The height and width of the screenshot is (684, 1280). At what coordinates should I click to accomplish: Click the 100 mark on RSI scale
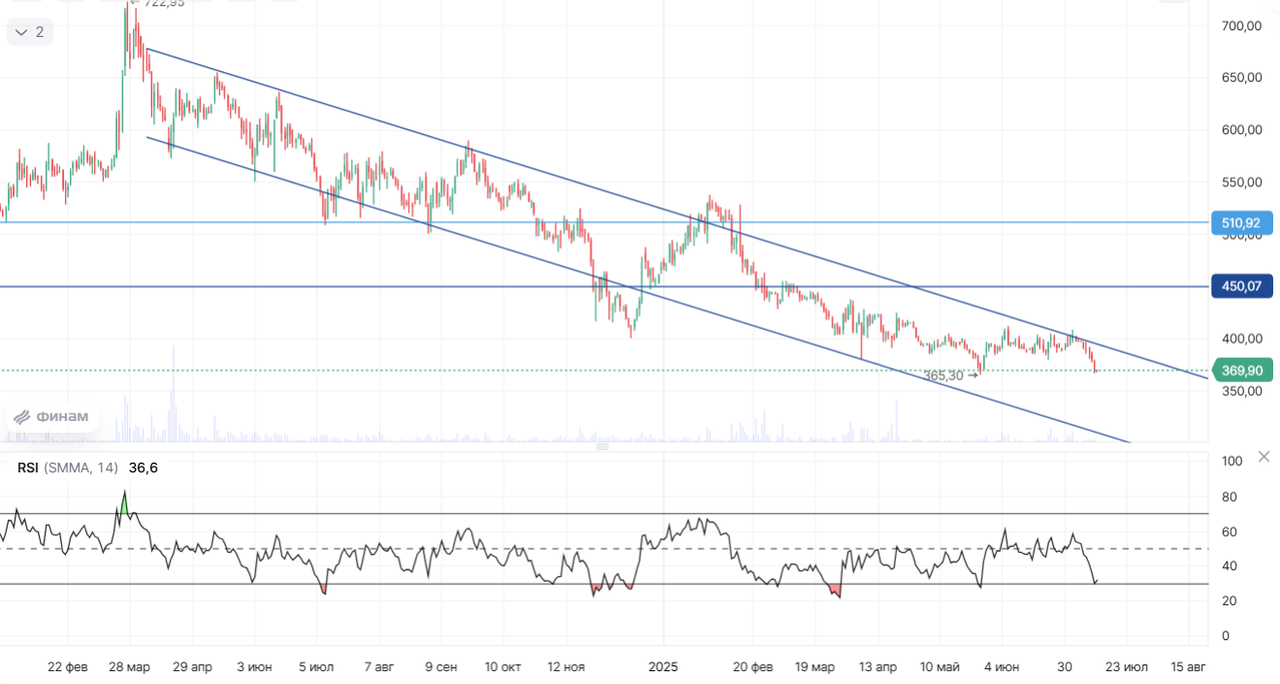coord(1232,461)
